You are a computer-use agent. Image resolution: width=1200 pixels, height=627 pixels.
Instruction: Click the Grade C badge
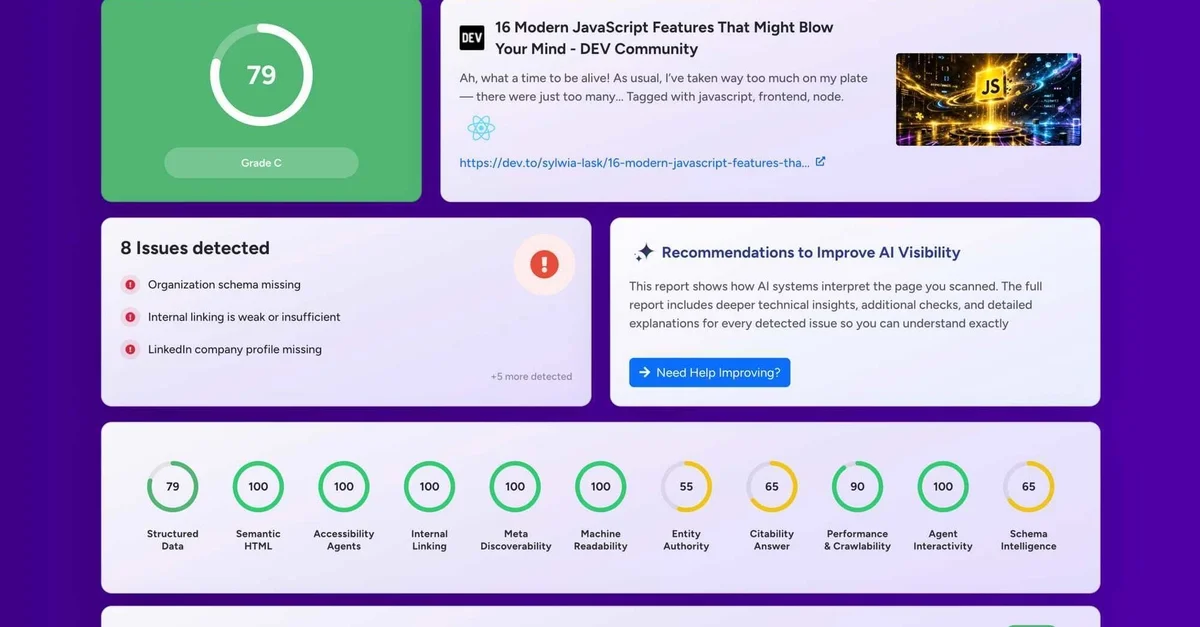coord(261,163)
